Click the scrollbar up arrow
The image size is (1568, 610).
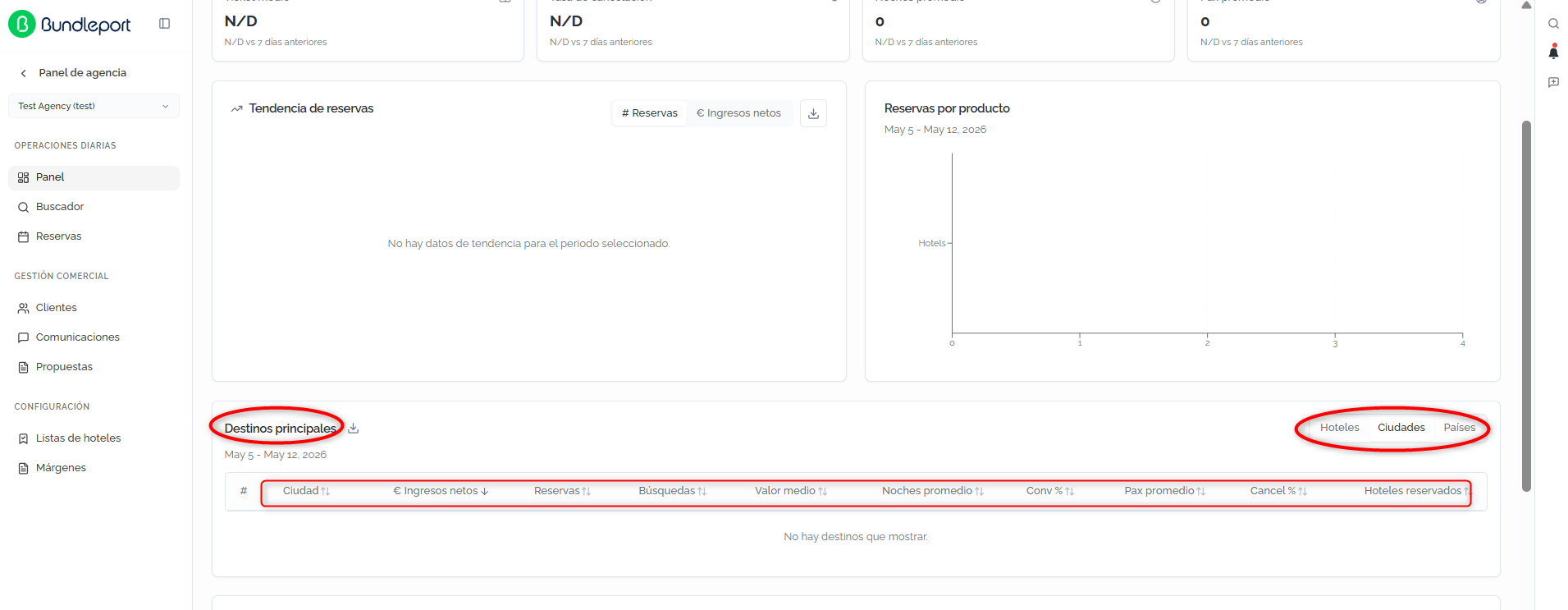coord(1526,5)
